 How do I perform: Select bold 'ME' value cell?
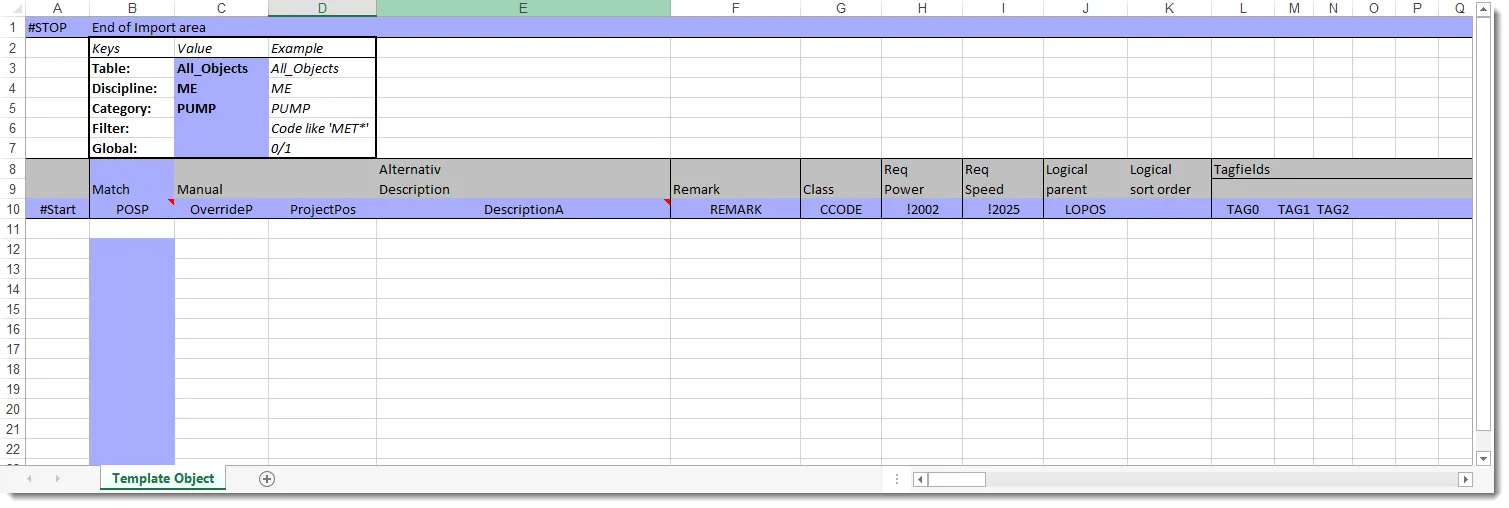click(x=221, y=88)
